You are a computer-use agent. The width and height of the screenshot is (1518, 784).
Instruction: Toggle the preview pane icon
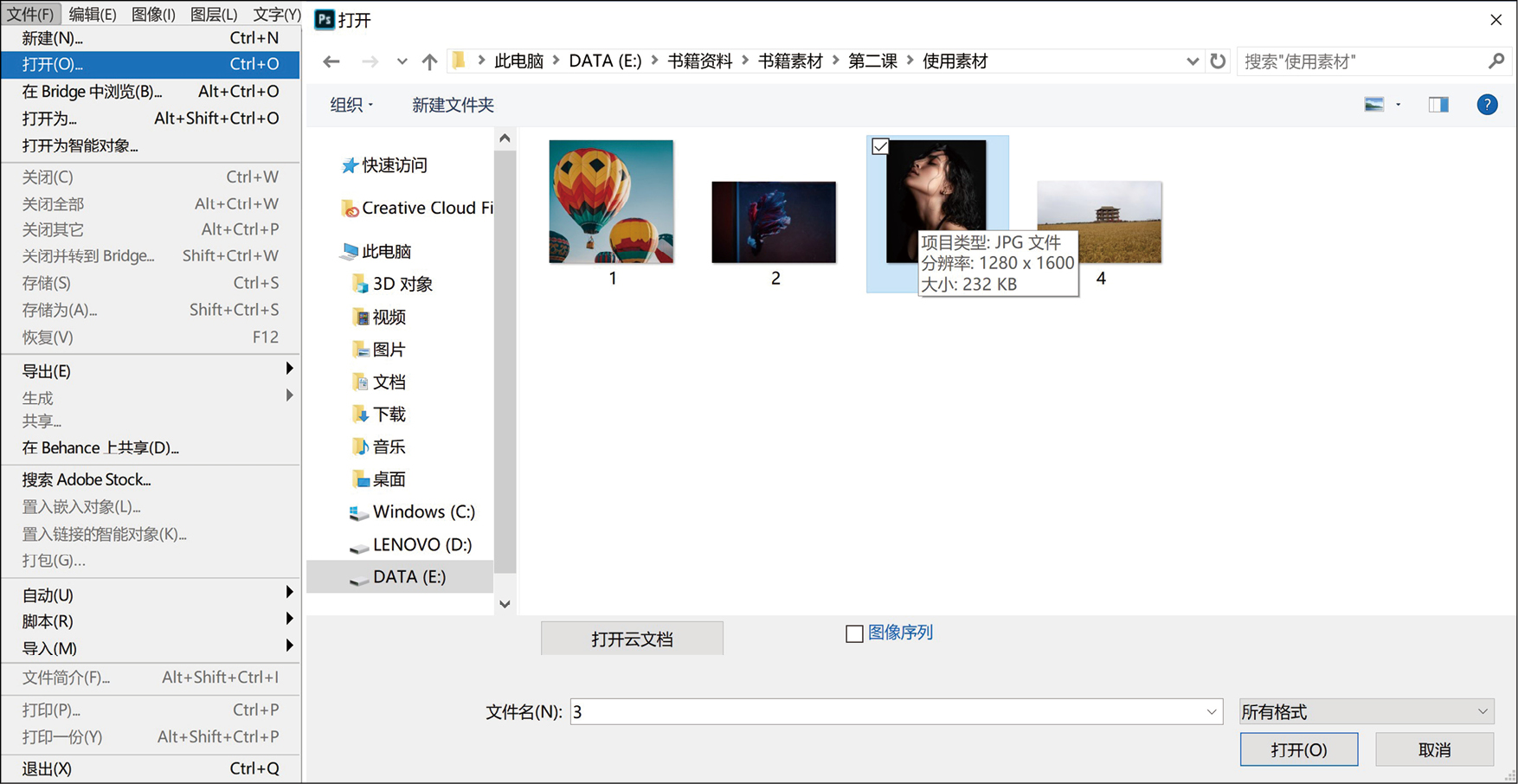pos(1438,105)
